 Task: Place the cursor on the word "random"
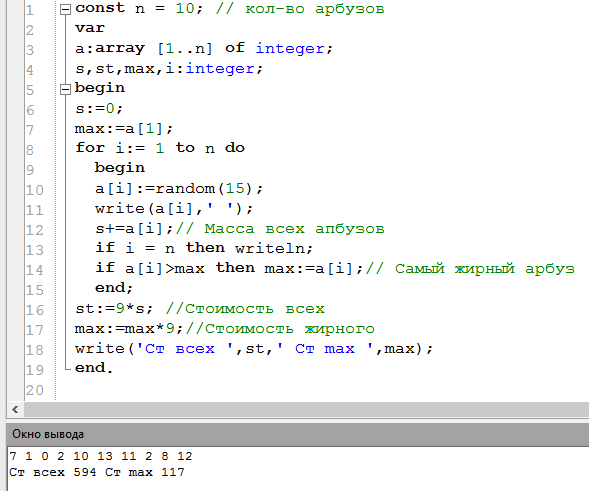click(x=185, y=188)
